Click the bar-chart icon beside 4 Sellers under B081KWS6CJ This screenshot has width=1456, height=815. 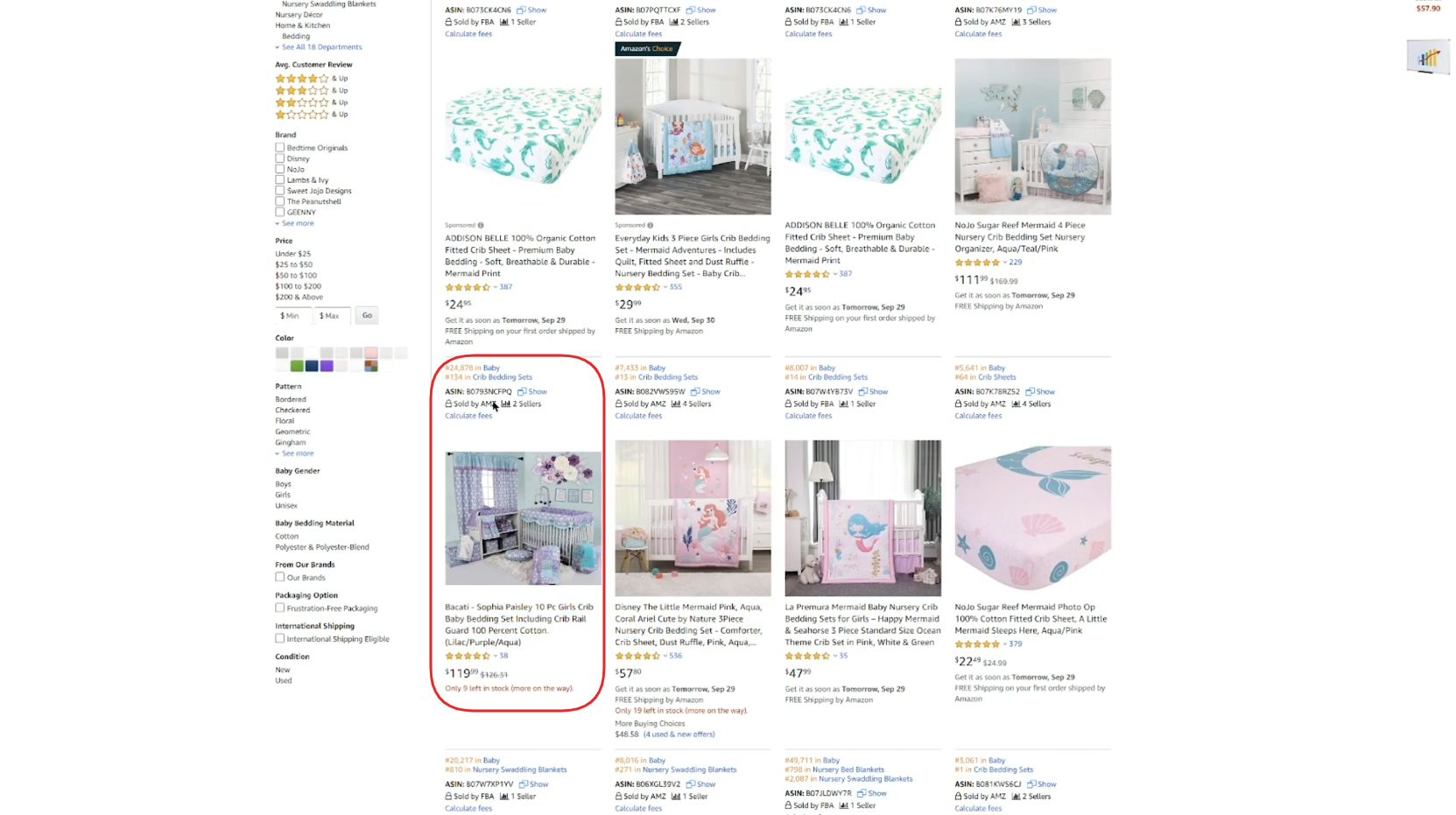point(1014,797)
